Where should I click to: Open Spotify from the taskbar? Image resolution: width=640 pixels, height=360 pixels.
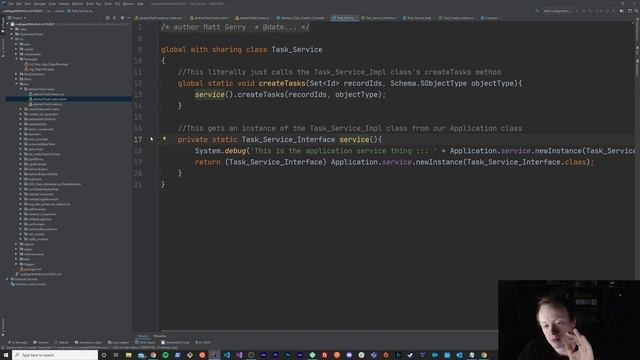(x=165, y=355)
